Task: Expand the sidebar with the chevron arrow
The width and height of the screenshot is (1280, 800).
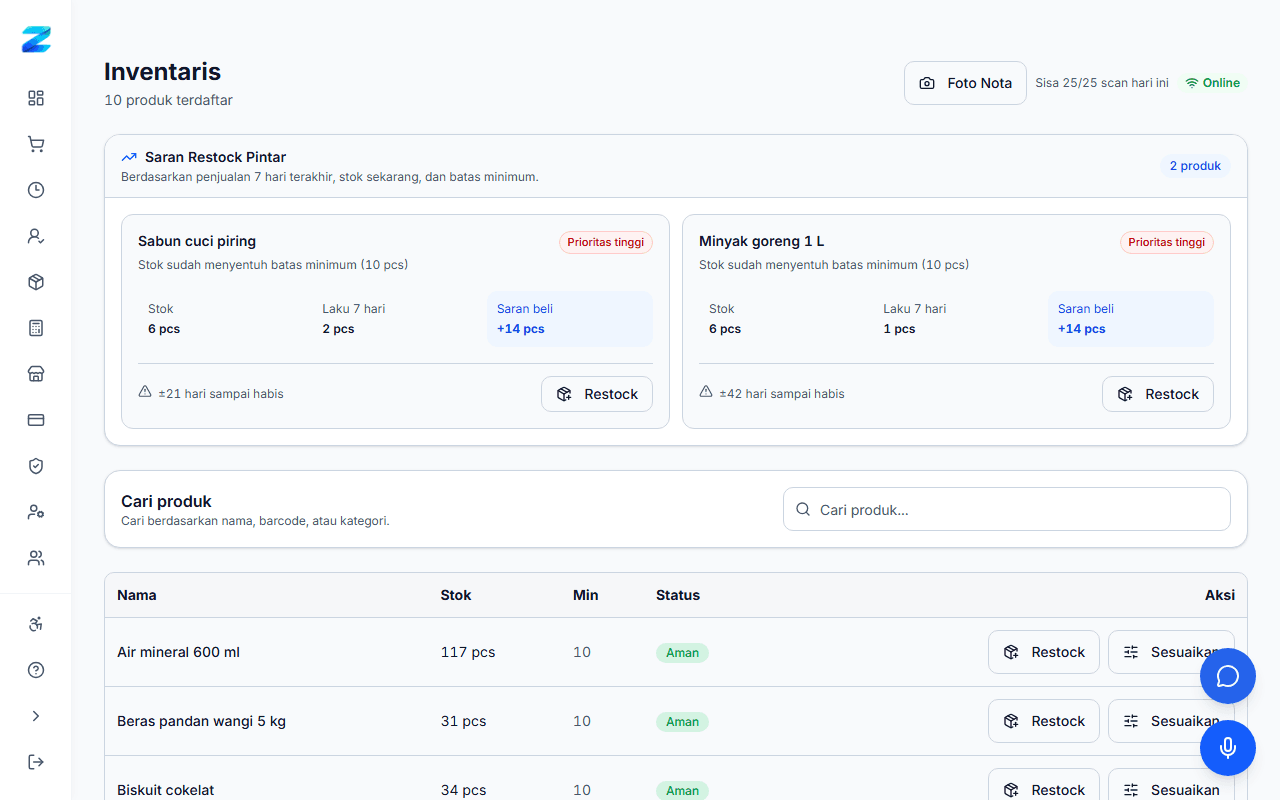Action: tap(36, 716)
